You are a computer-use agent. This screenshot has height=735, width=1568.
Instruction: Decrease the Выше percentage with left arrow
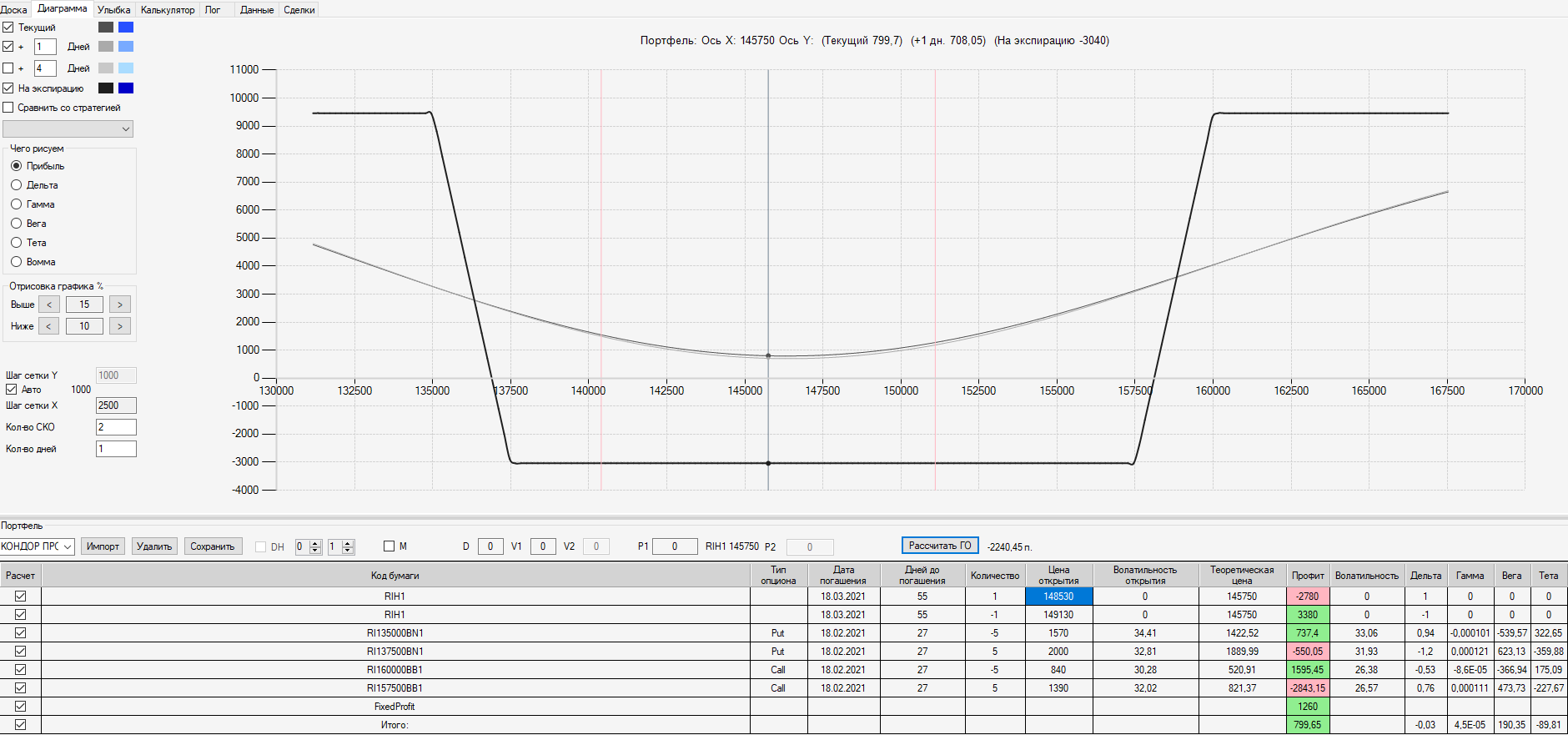[49, 305]
